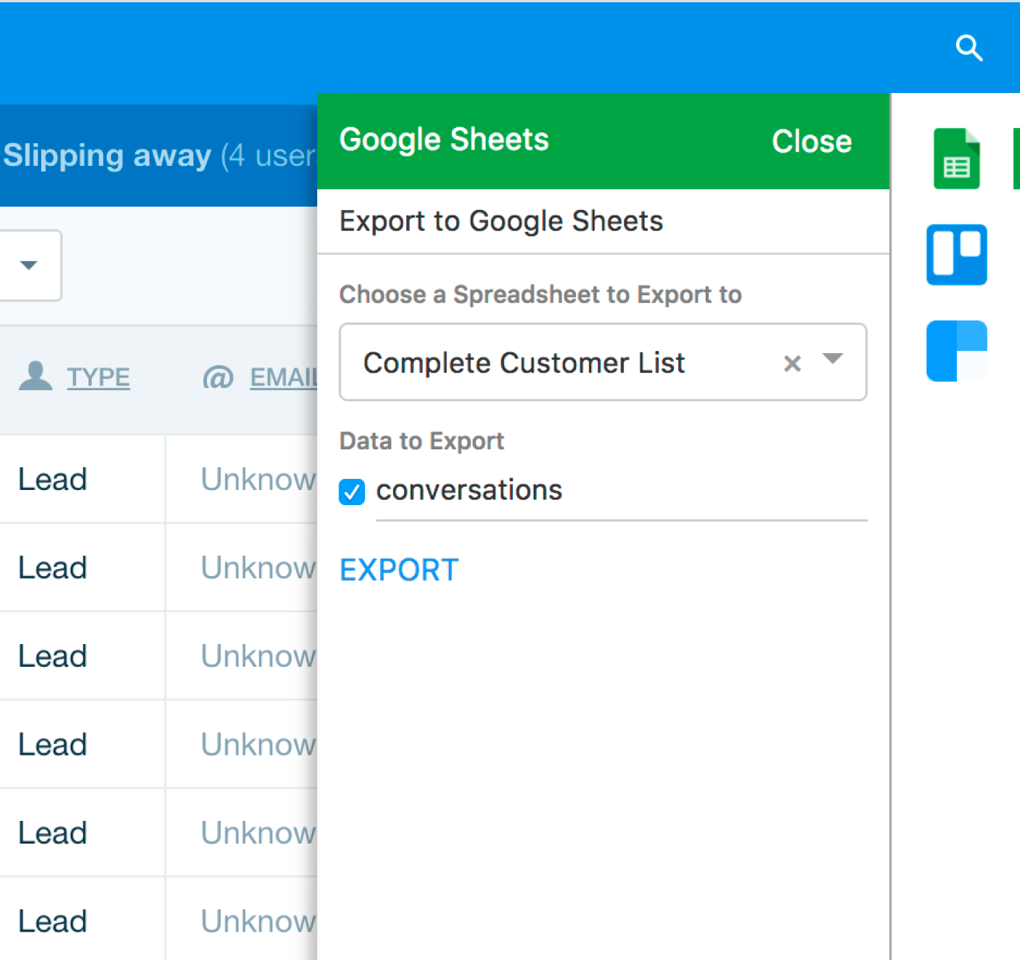Click the search magnifier icon in top bar
This screenshot has height=960, width=1020.
pyautogui.click(x=968, y=47)
